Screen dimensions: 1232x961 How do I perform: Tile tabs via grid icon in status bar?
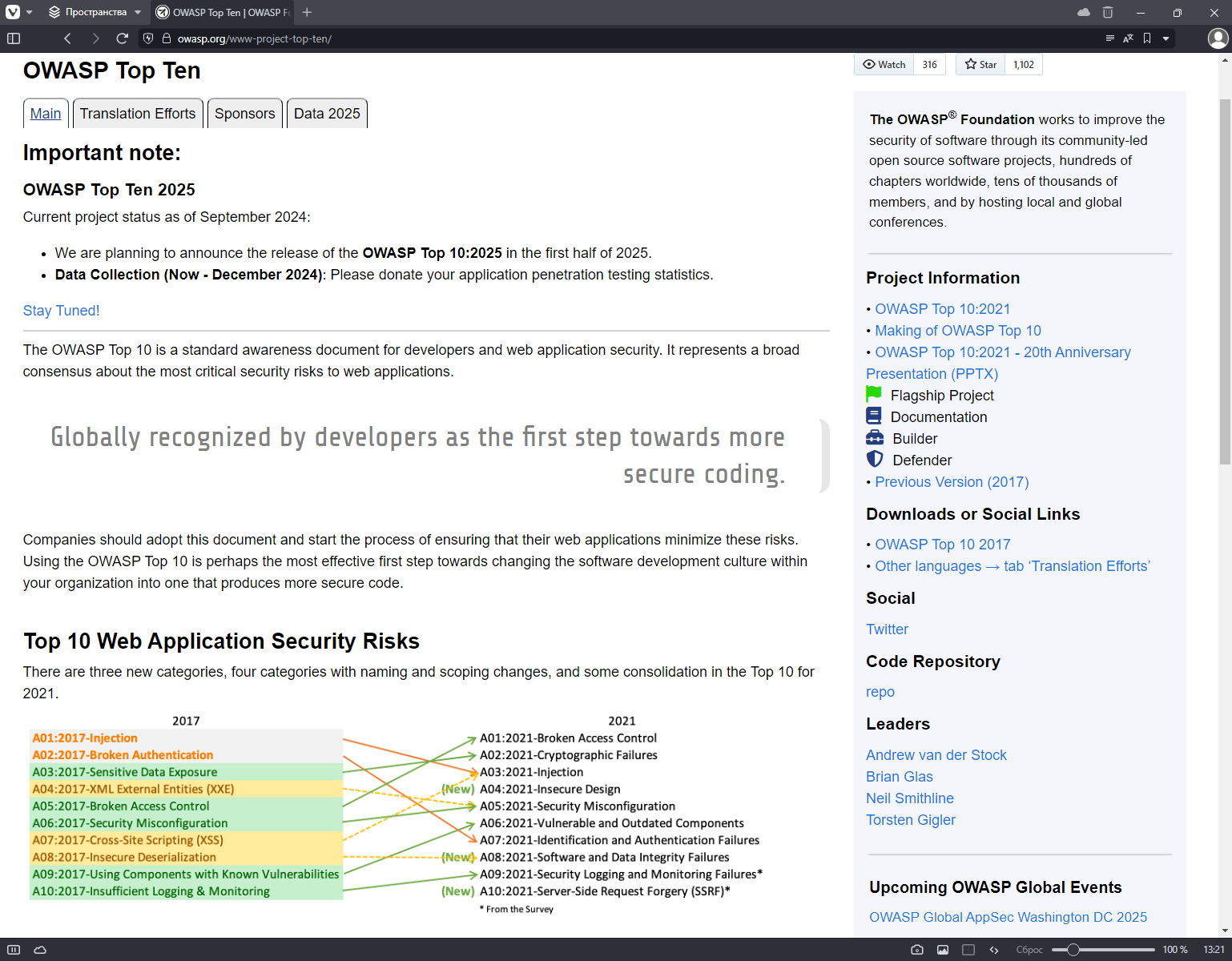(968, 950)
